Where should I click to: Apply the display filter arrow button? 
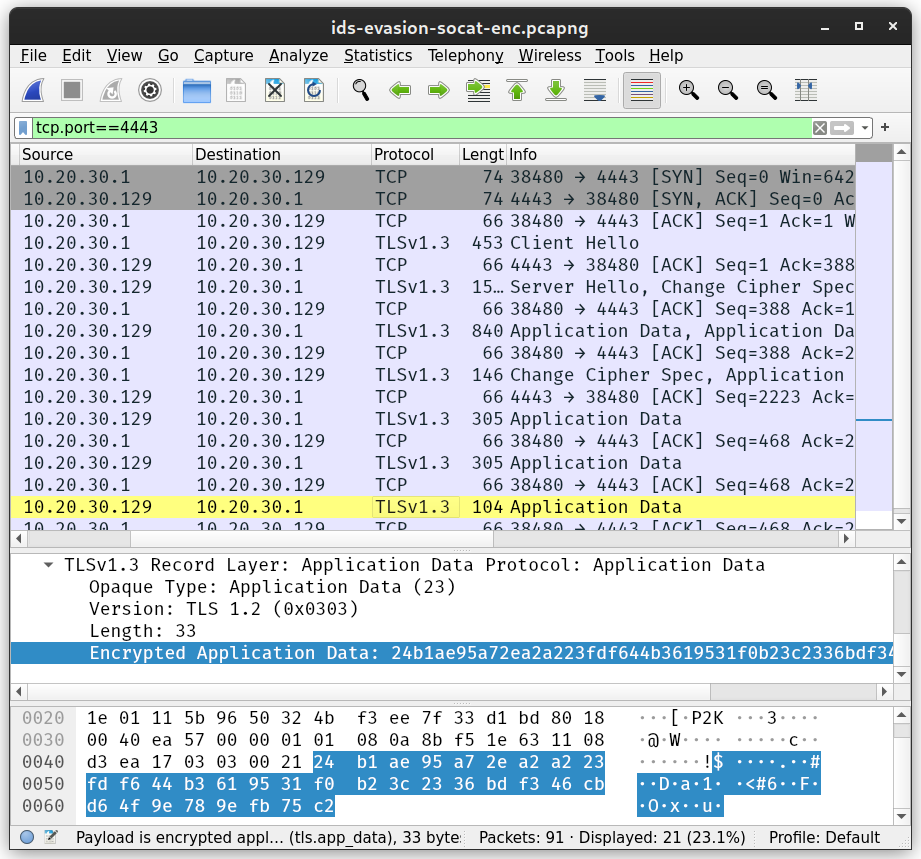[x=842, y=127]
